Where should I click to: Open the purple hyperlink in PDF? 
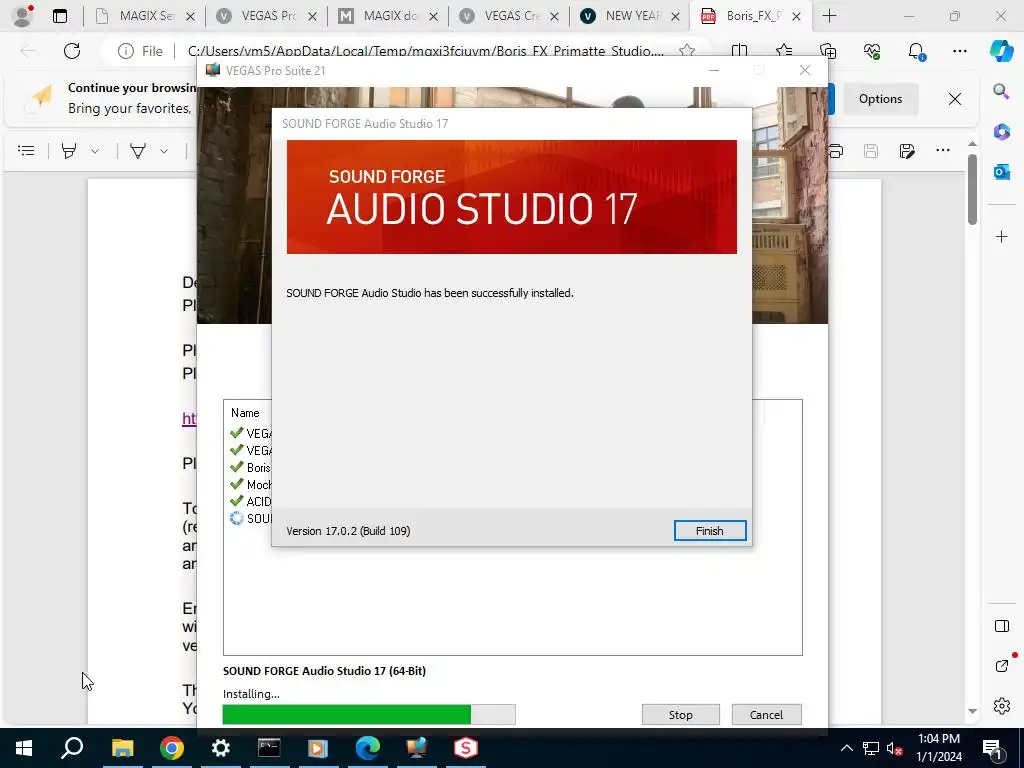click(189, 419)
